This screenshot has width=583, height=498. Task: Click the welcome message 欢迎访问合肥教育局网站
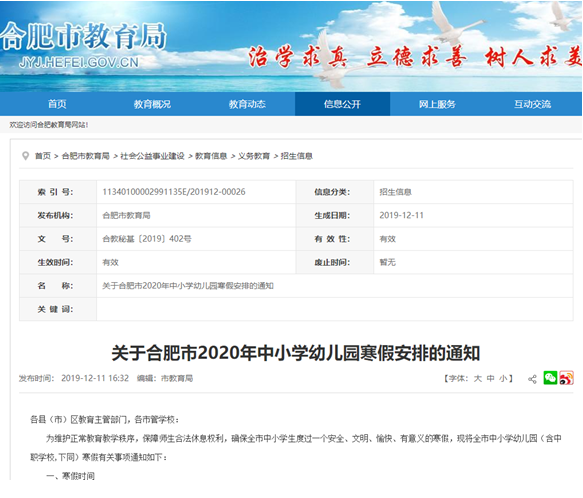(49, 125)
